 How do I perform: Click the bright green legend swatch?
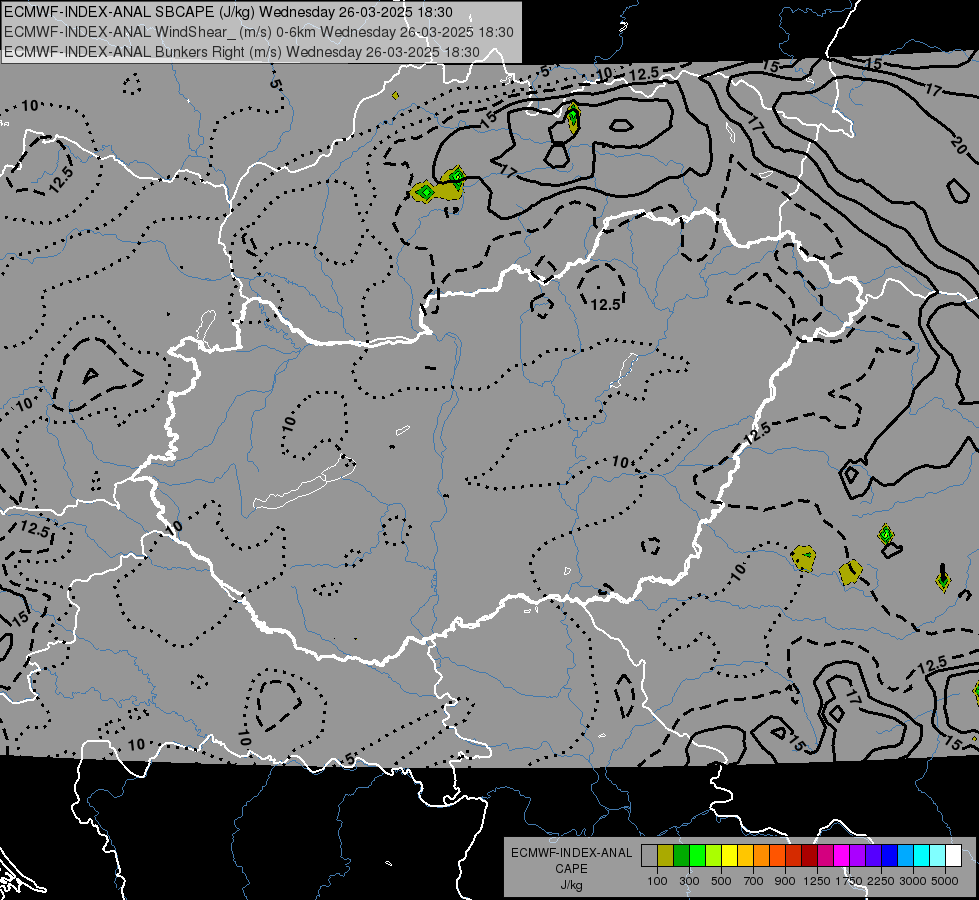697,855
